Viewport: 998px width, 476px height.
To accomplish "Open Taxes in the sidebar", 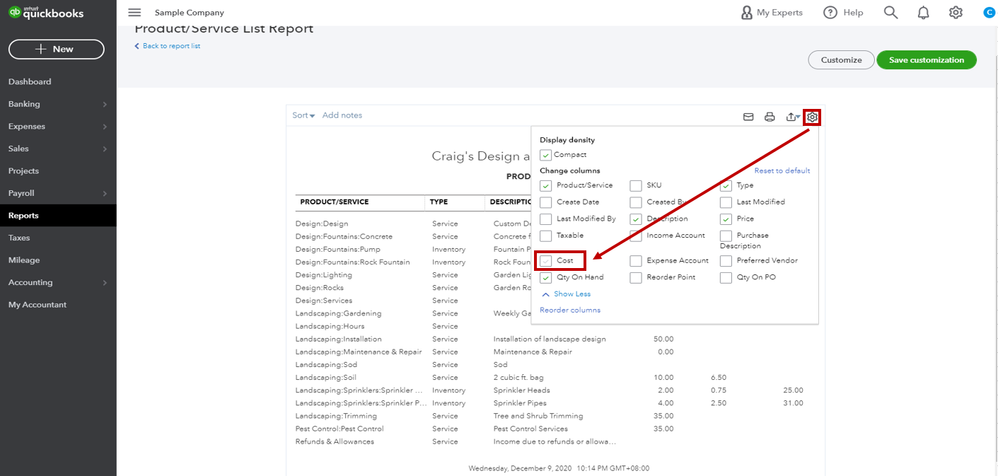I will pyautogui.click(x=58, y=237).
